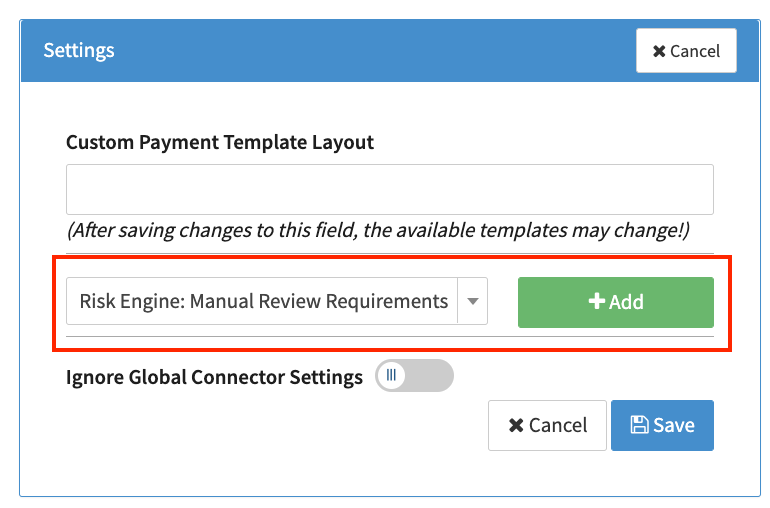Image resolution: width=770 pixels, height=508 pixels.
Task: Click the X icon in header Cancel button
Action: 659,51
